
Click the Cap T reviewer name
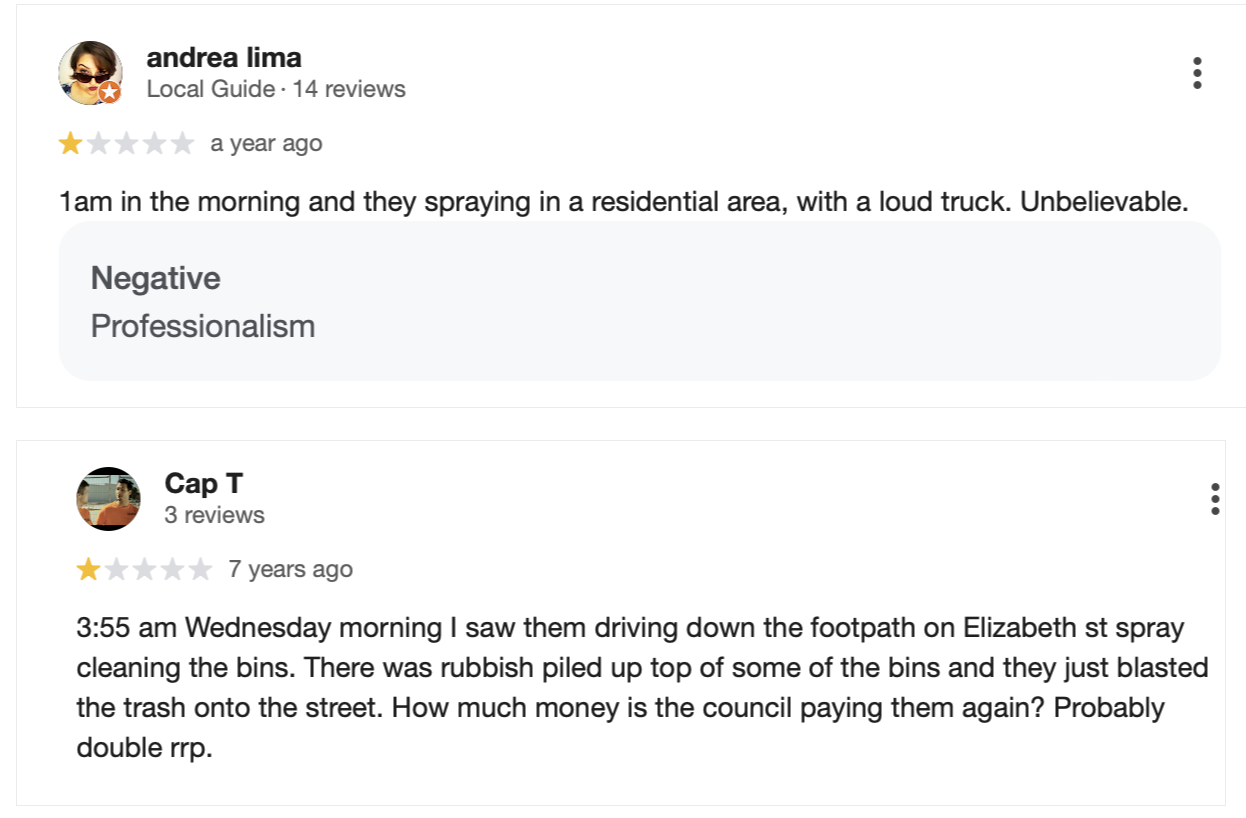point(204,484)
